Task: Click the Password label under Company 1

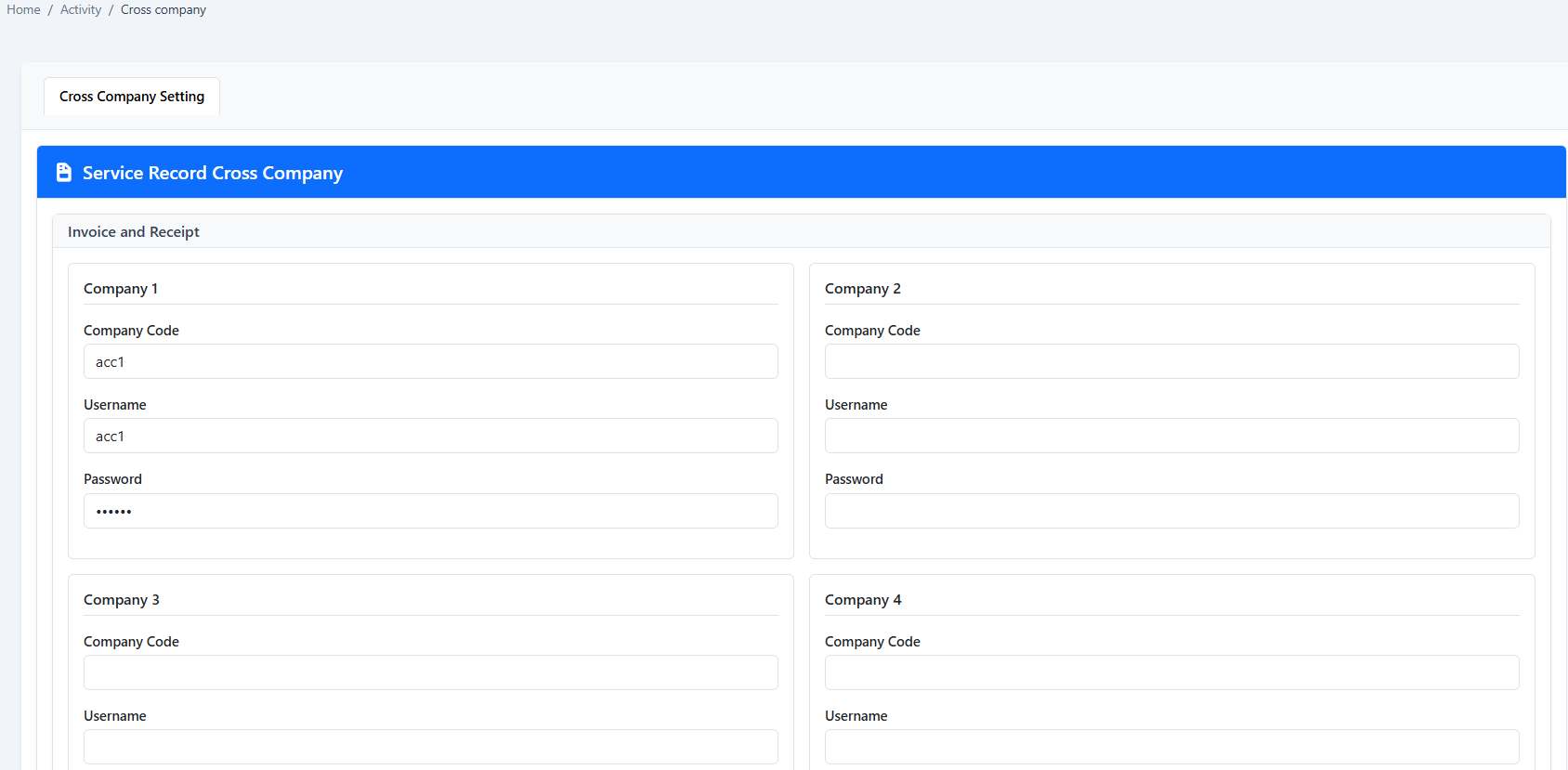Action: point(112,479)
